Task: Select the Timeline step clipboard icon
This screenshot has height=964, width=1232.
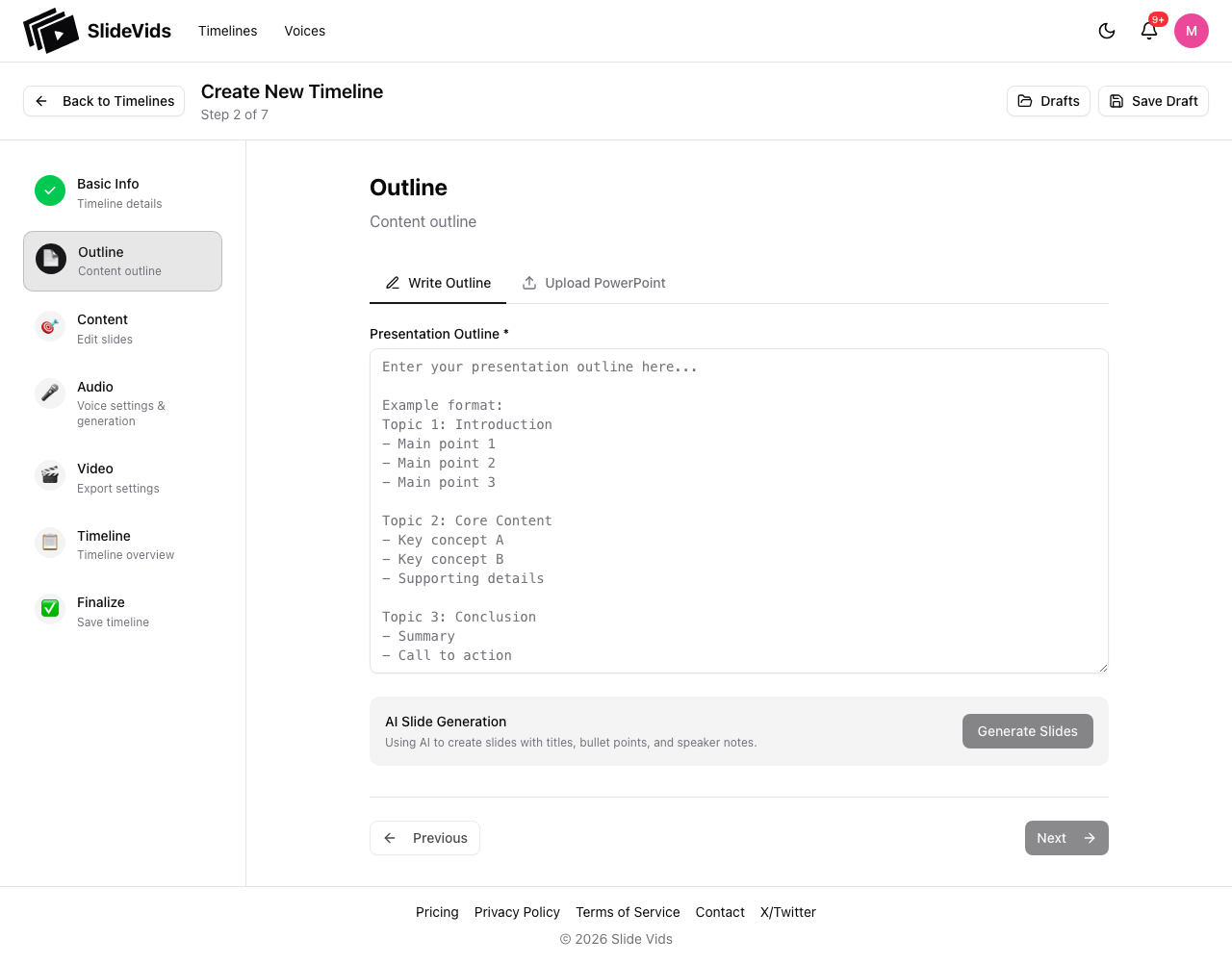Action: [x=49, y=542]
